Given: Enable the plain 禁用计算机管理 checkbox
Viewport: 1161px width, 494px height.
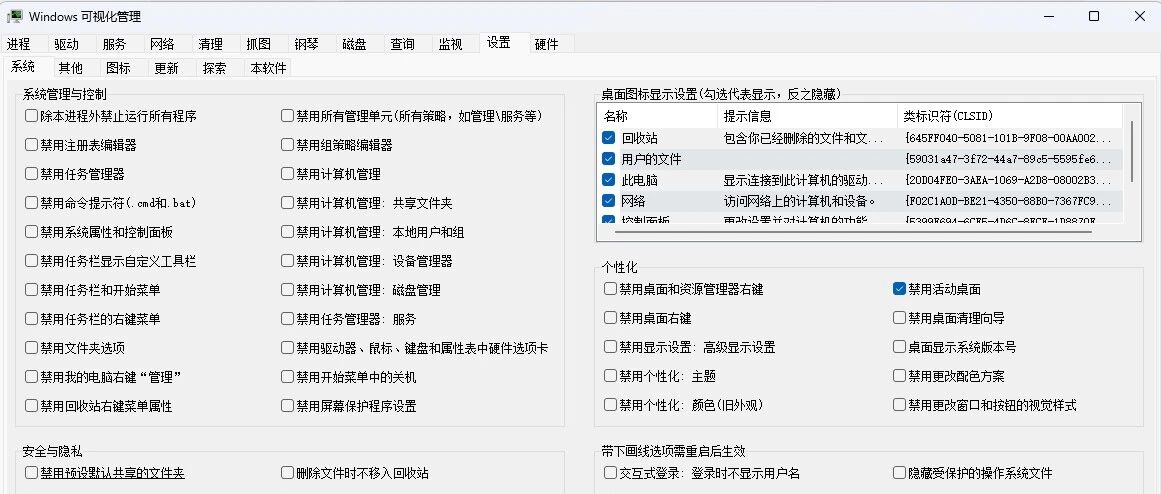Looking at the screenshot, I should (x=288, y=174).
